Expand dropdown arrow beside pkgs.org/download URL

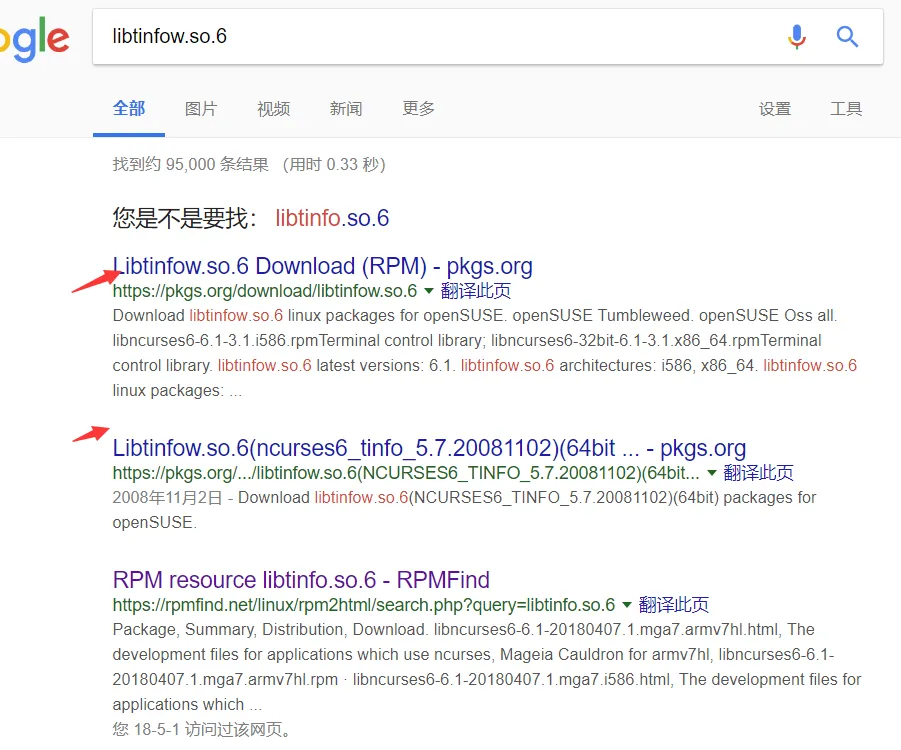pos(429,291)
